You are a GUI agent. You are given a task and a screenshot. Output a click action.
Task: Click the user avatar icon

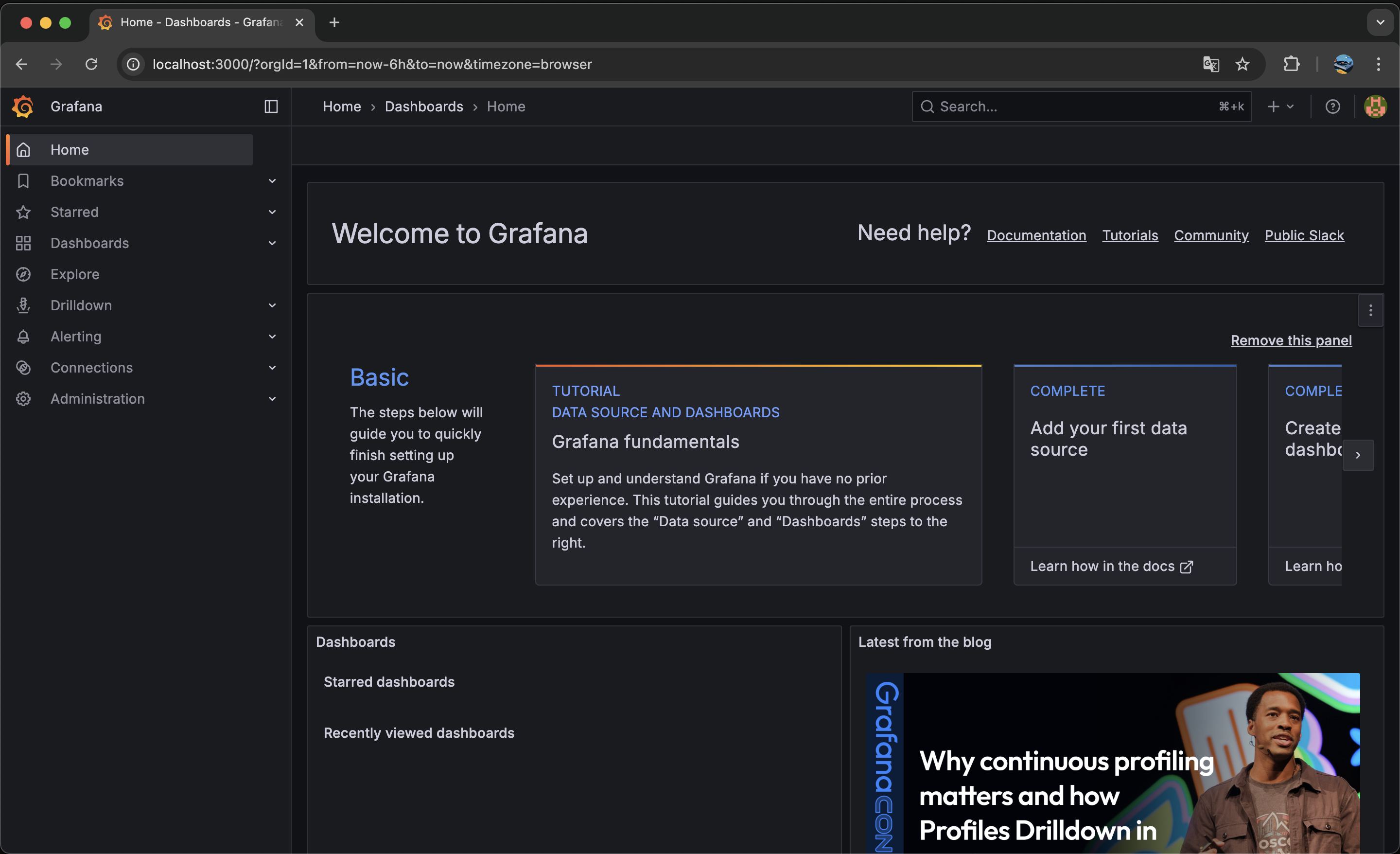click(1375, 107)
